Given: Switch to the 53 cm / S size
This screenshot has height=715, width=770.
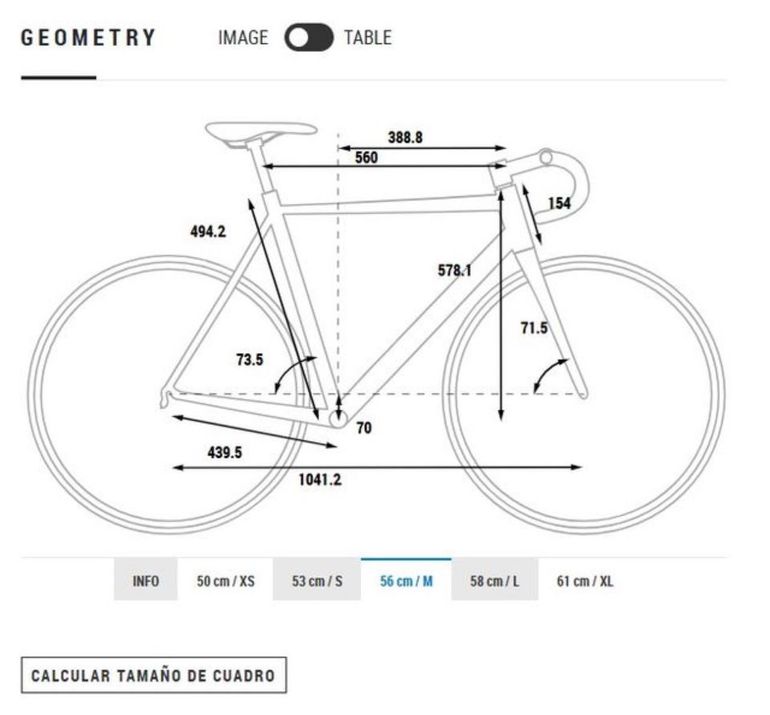Looking at the screenshot, I should [x=317, y=581].
